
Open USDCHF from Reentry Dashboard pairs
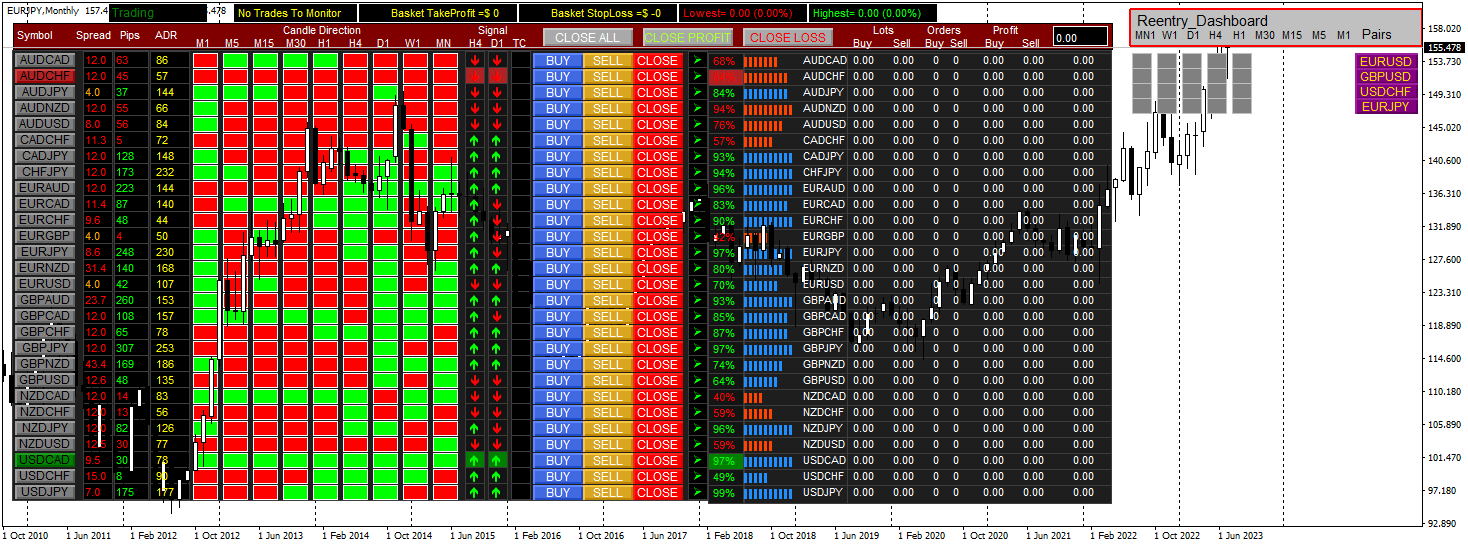point(1386,92)
